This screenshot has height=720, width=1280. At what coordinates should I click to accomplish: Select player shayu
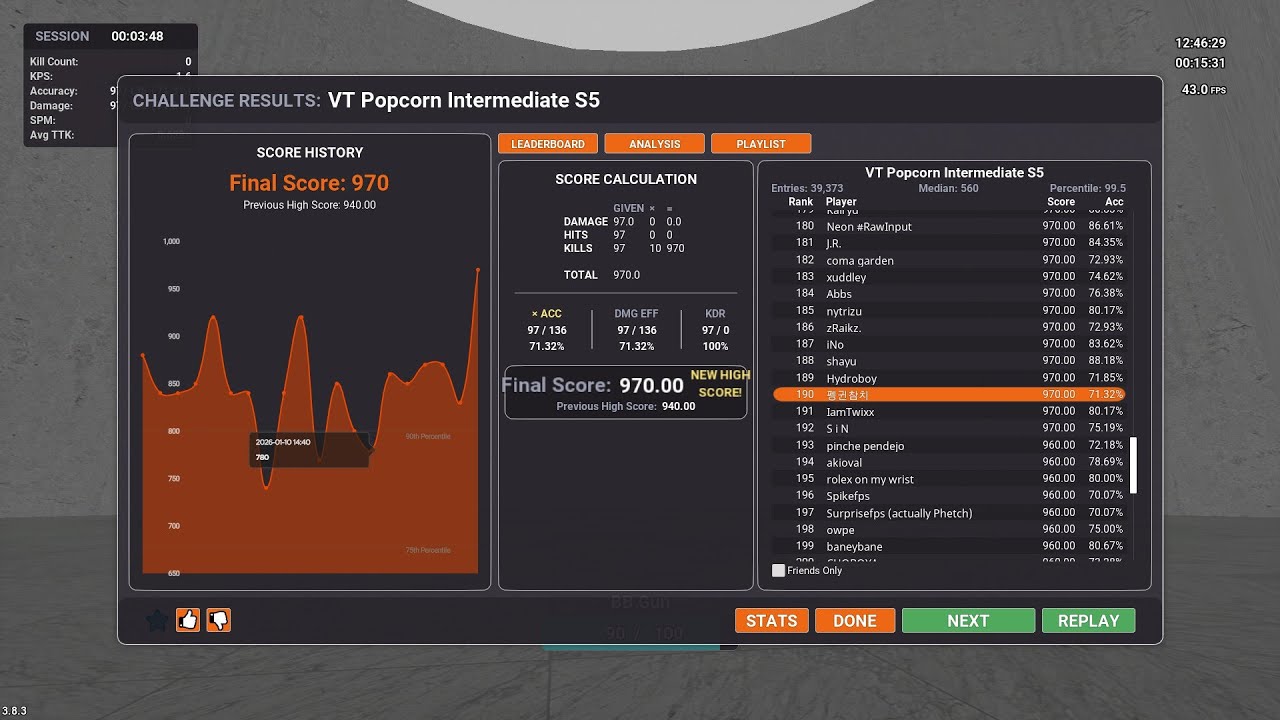click(949, 361)
